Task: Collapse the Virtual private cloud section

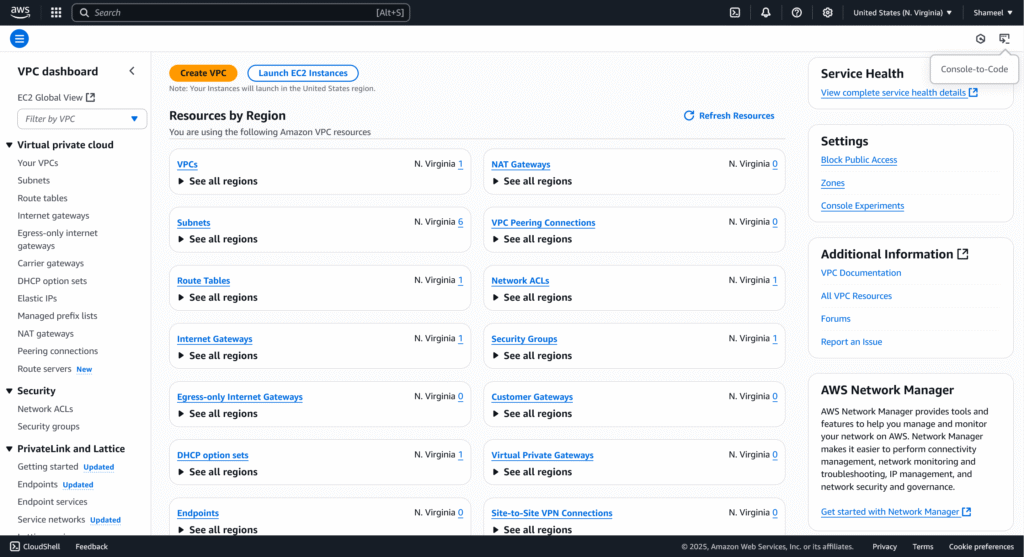Action: 9,145
